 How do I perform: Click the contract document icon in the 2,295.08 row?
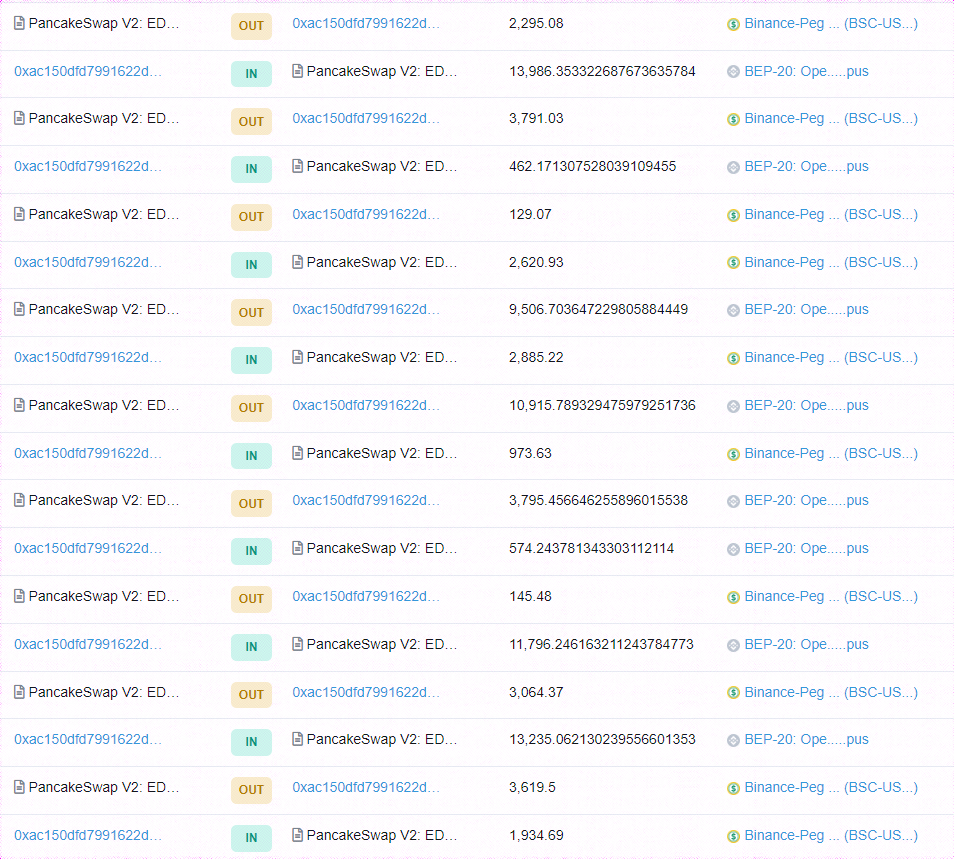pyautogui.click(x=19, y=23)
